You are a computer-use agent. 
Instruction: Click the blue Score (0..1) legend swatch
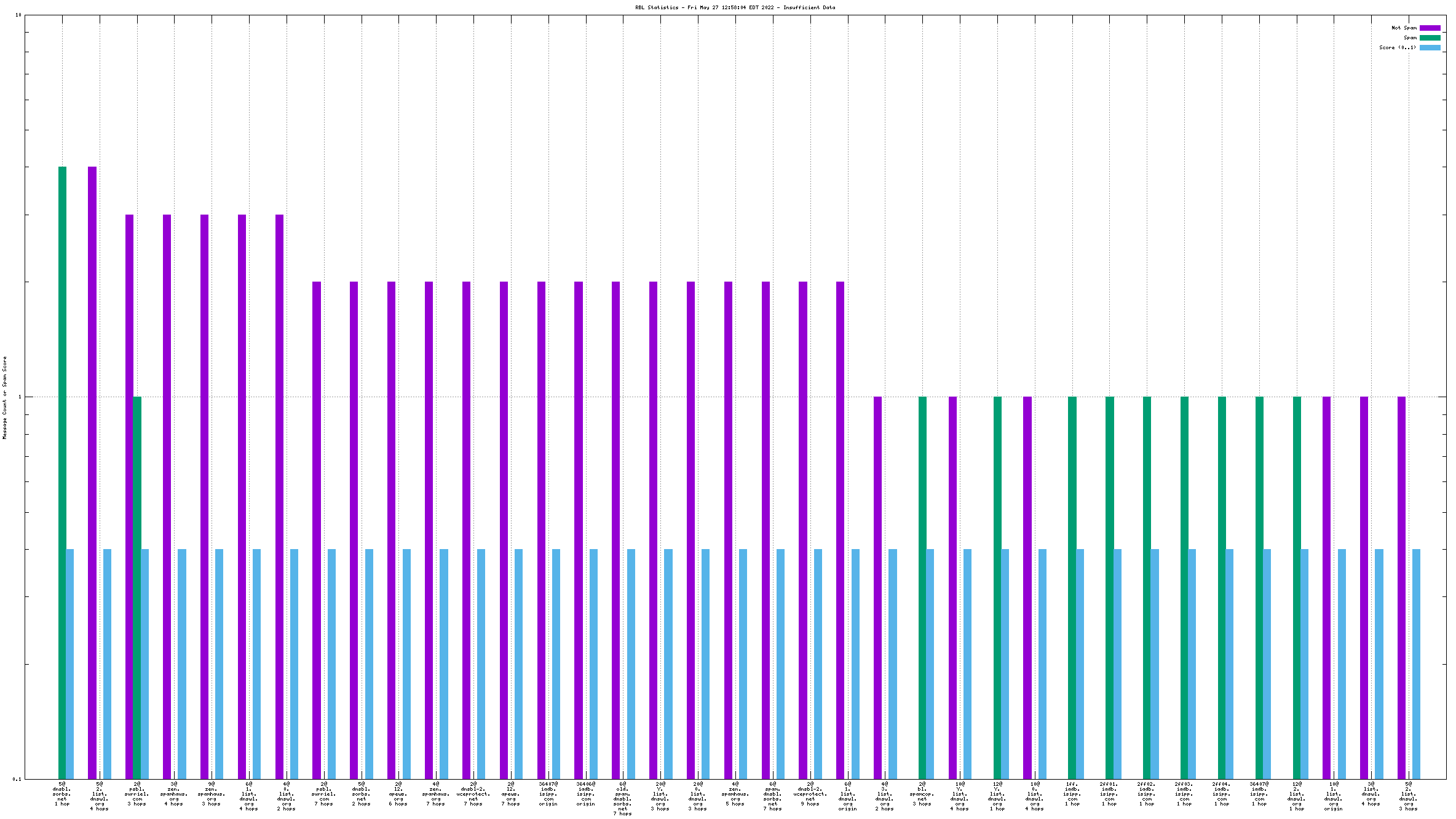point(1430,47)
